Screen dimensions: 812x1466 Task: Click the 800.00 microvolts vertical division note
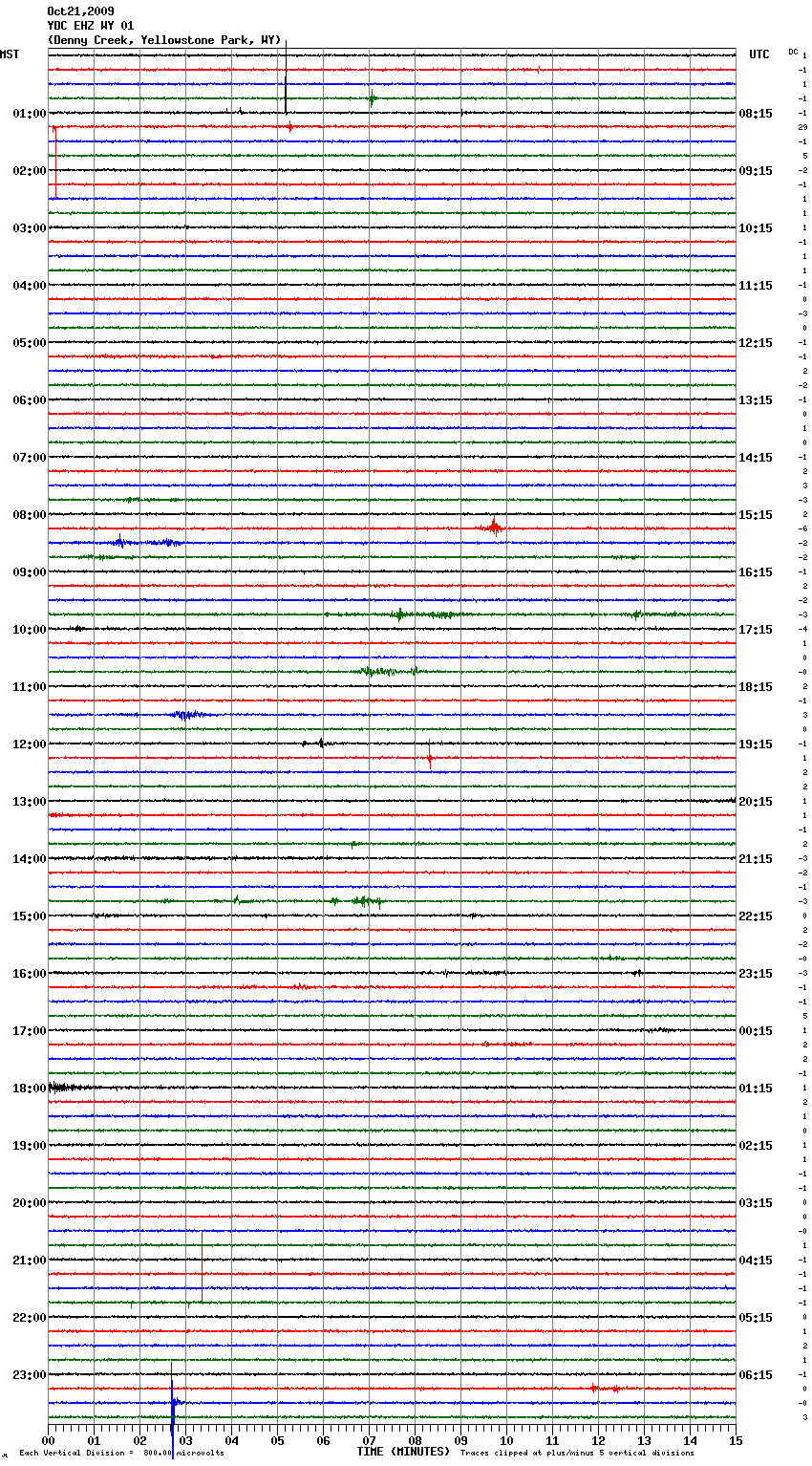coord(122,1453)
